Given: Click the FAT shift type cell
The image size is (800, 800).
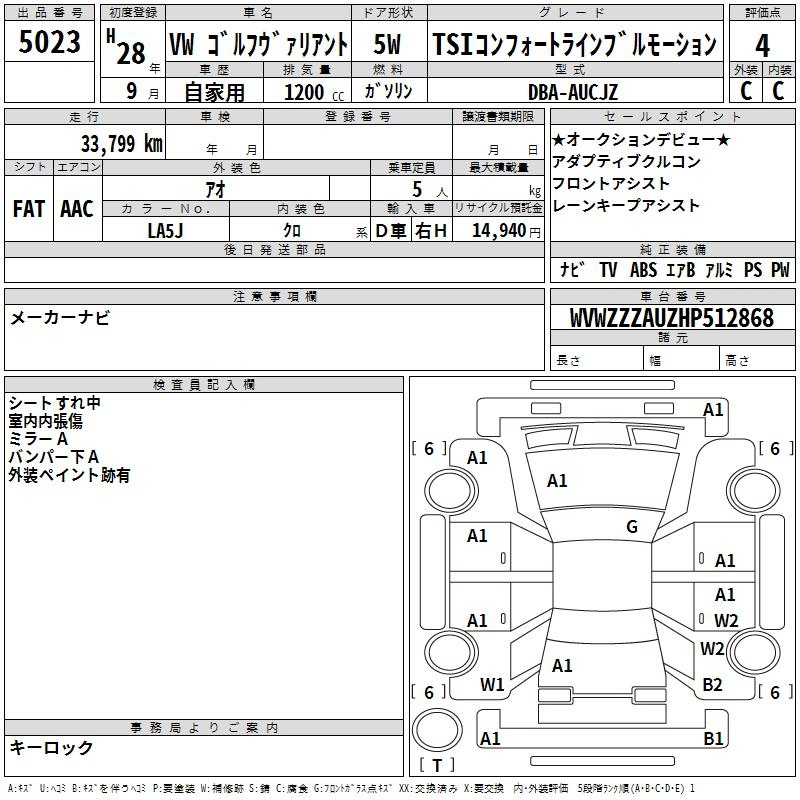Looking at the screenshot, I should coord(28,209).
